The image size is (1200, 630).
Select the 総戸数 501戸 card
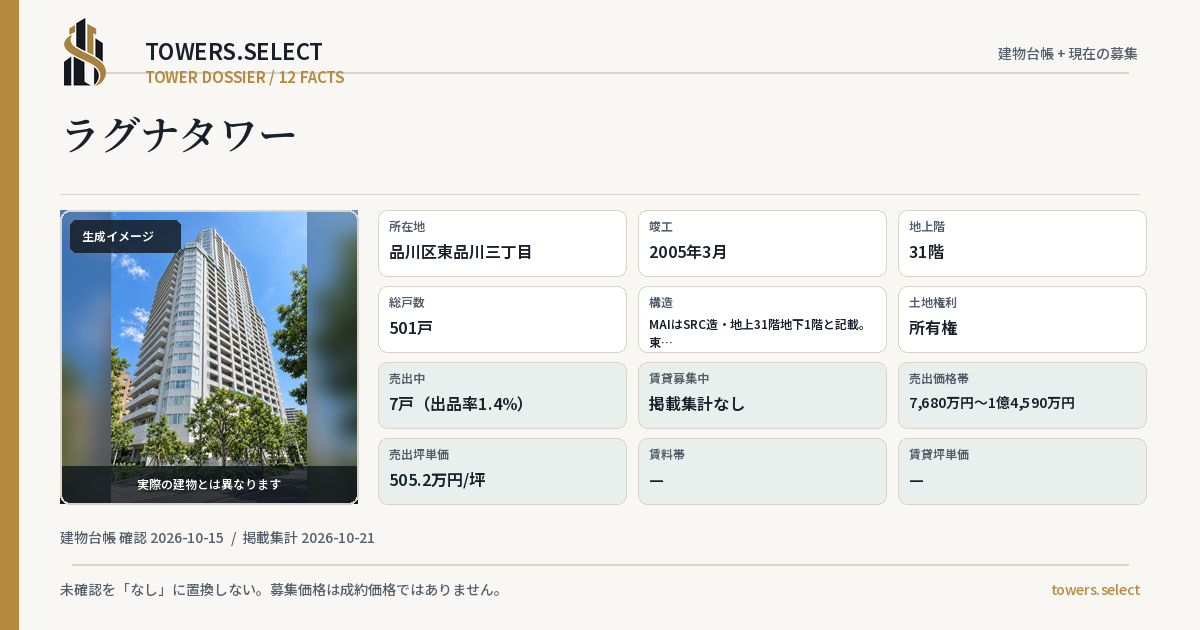[x=502, y=319]
